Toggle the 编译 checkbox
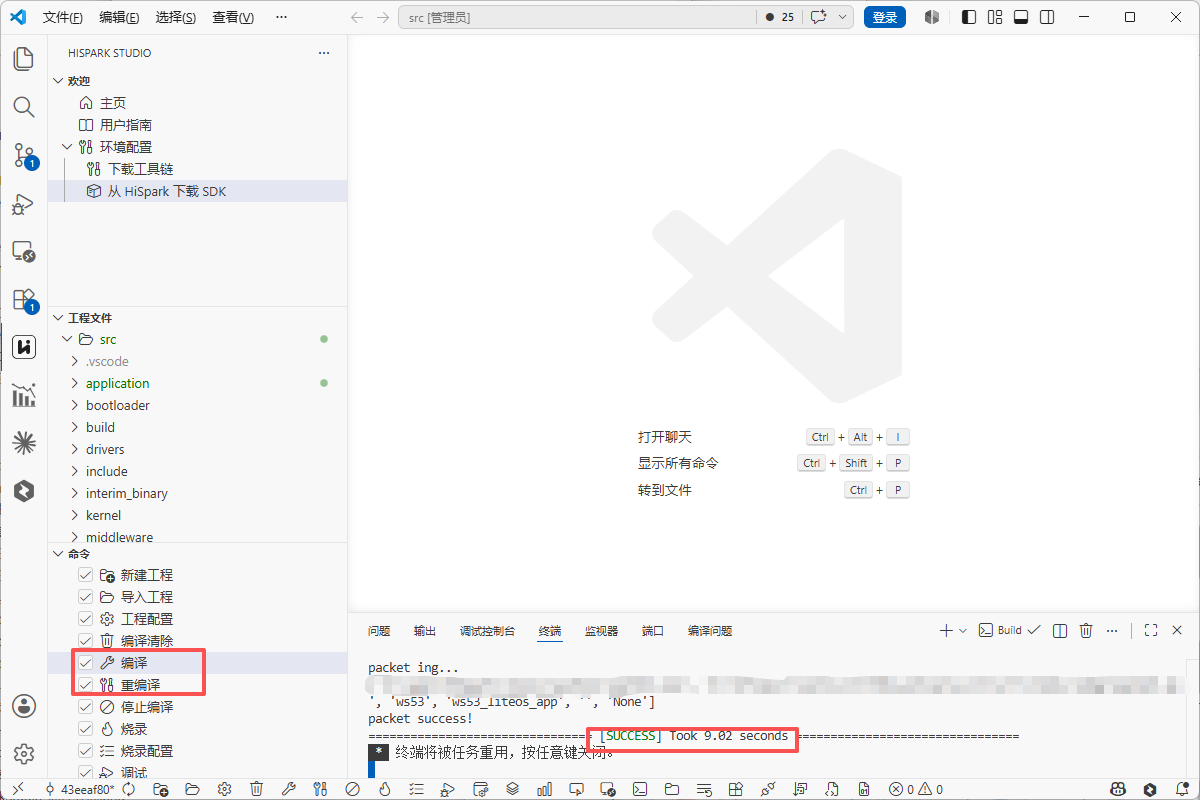This screenshot has width=1200, height=800. coord(86,663)
